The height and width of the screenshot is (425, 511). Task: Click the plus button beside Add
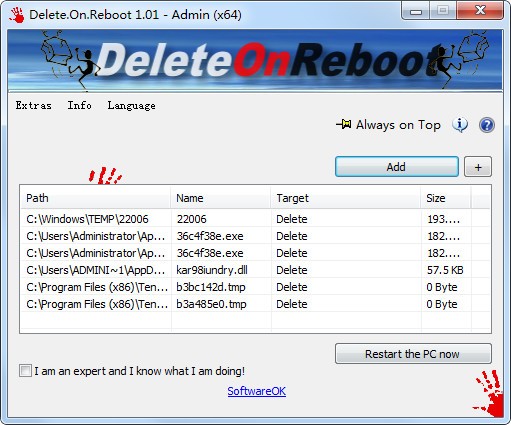coord(478,167)
